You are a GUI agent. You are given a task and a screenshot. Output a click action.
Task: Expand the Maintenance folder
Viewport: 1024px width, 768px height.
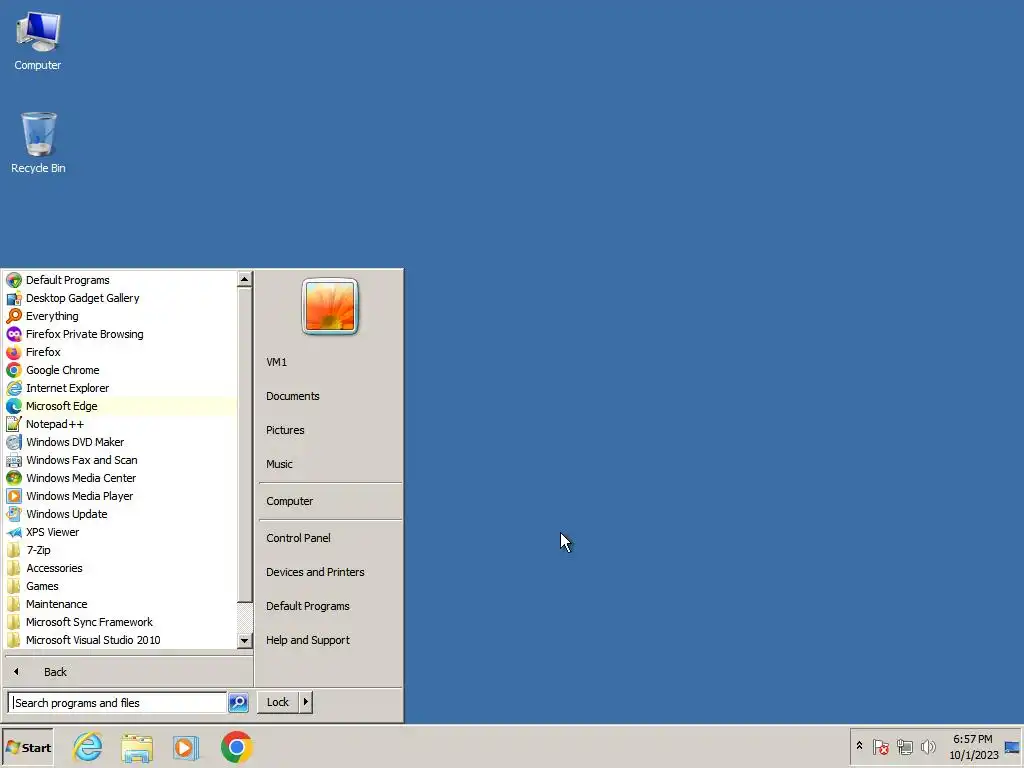pyautogui.click(x=121, y=604)
